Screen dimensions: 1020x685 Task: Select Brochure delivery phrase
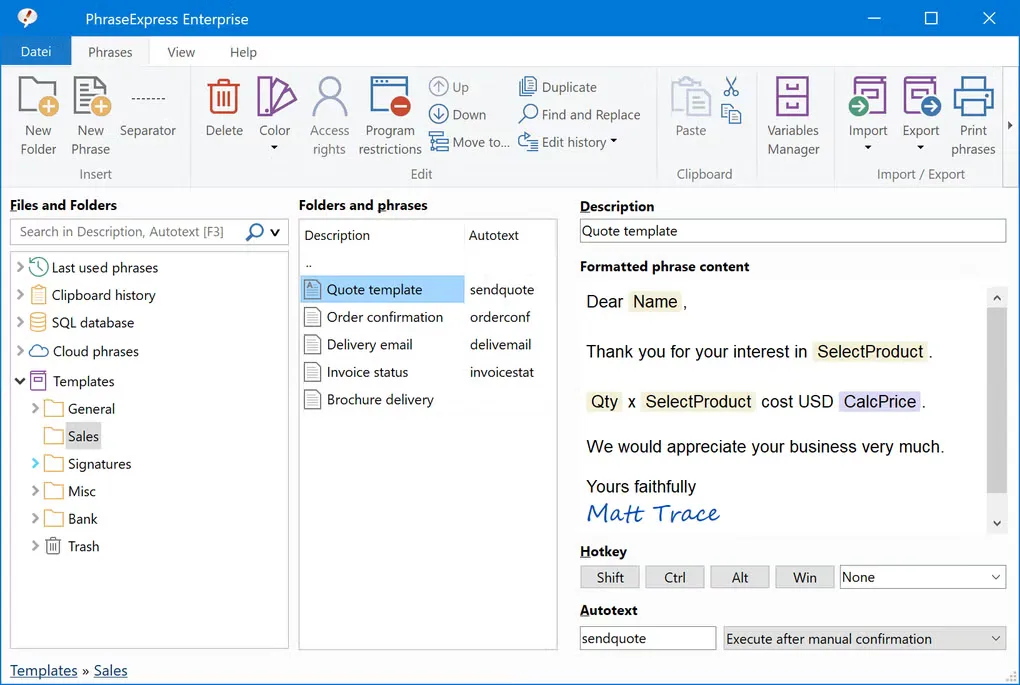[380, 399]
